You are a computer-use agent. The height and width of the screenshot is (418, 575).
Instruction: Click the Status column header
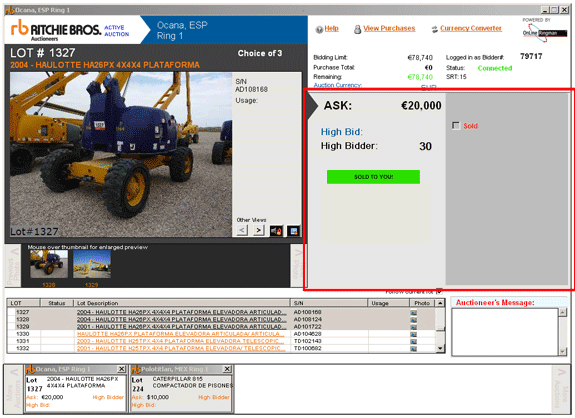(x=56, y=303)
